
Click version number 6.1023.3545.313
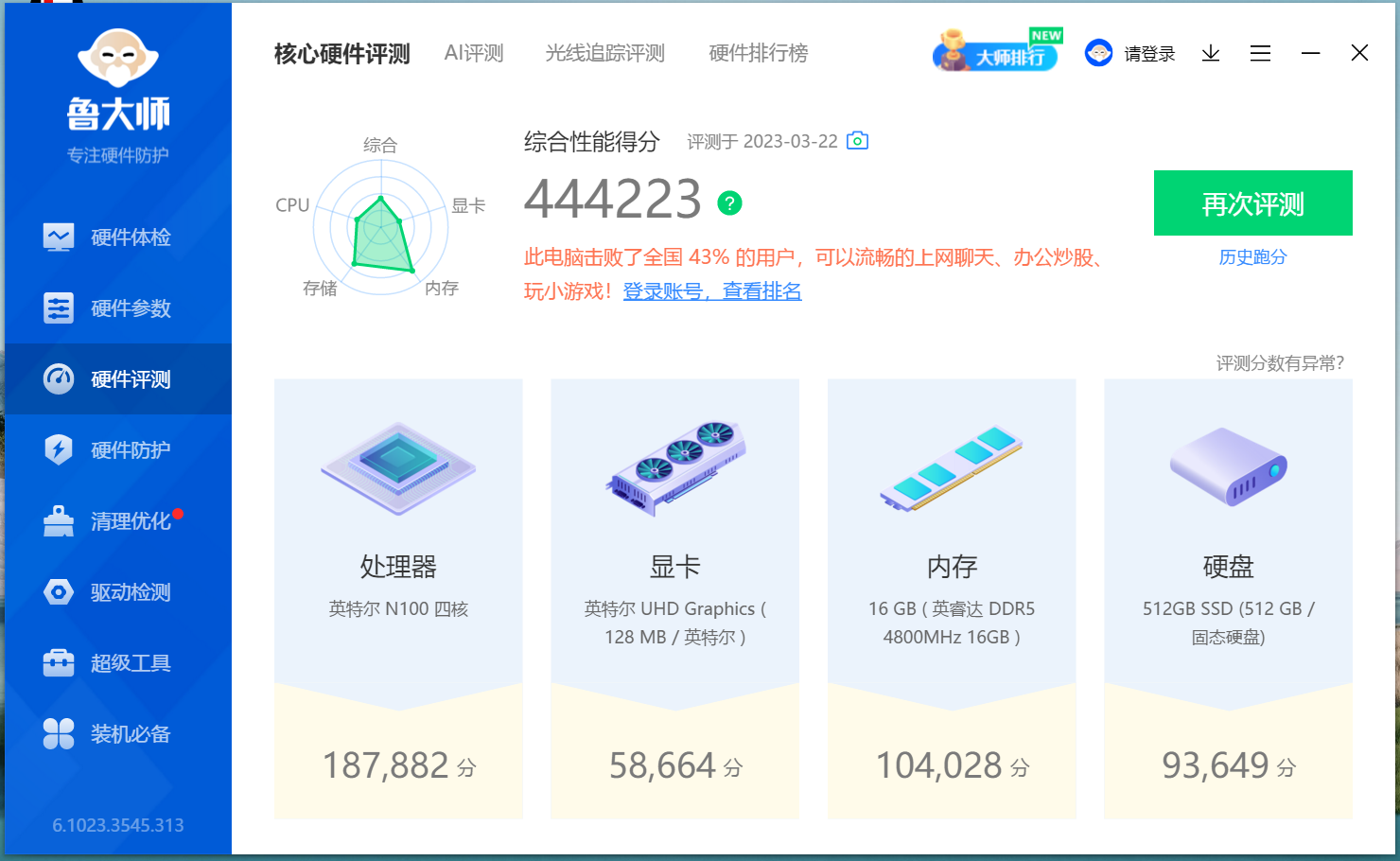click(118, 825)
